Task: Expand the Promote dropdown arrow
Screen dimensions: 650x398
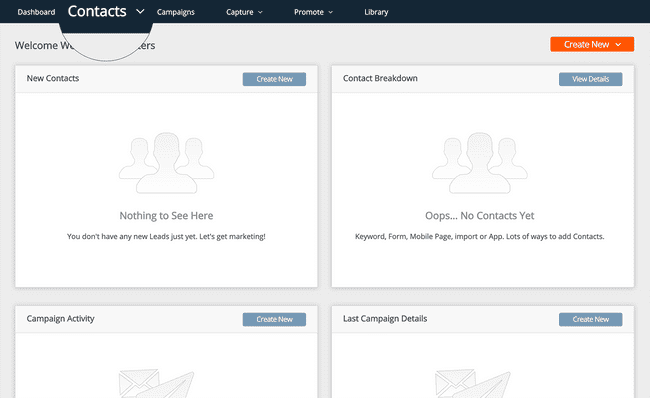Action: click(331, 12)
